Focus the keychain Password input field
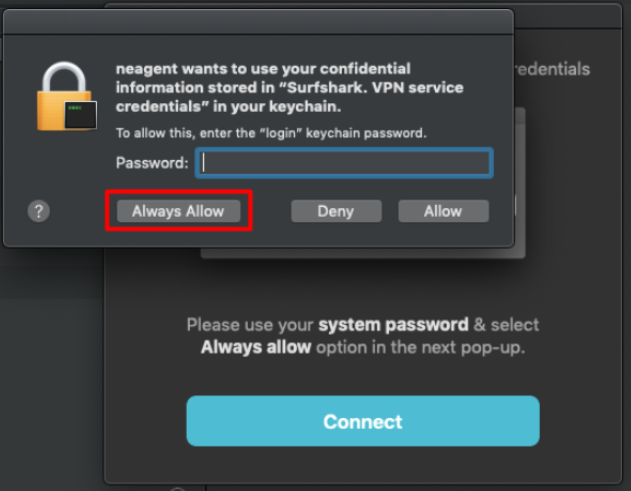Viewport: 631px width, 491px height. point(344,163)
